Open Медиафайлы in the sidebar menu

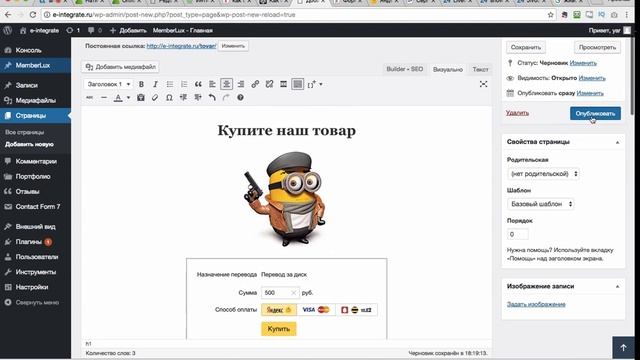[36, 100]
